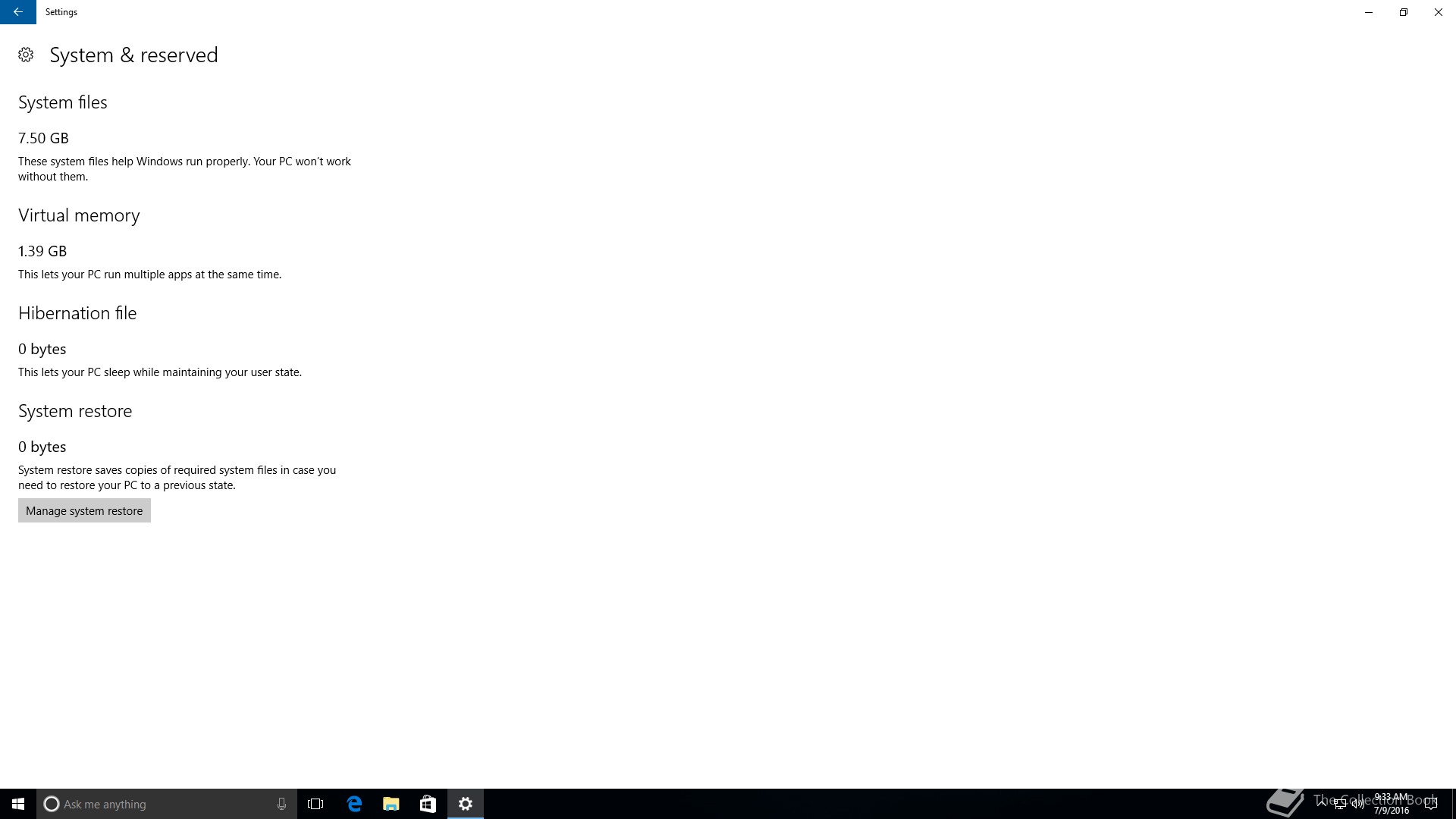Image resolution: width=1456 pixels, height=819 pixels.
Task: Open the Action Center notifications icon
Action: tap(1431, 804)
